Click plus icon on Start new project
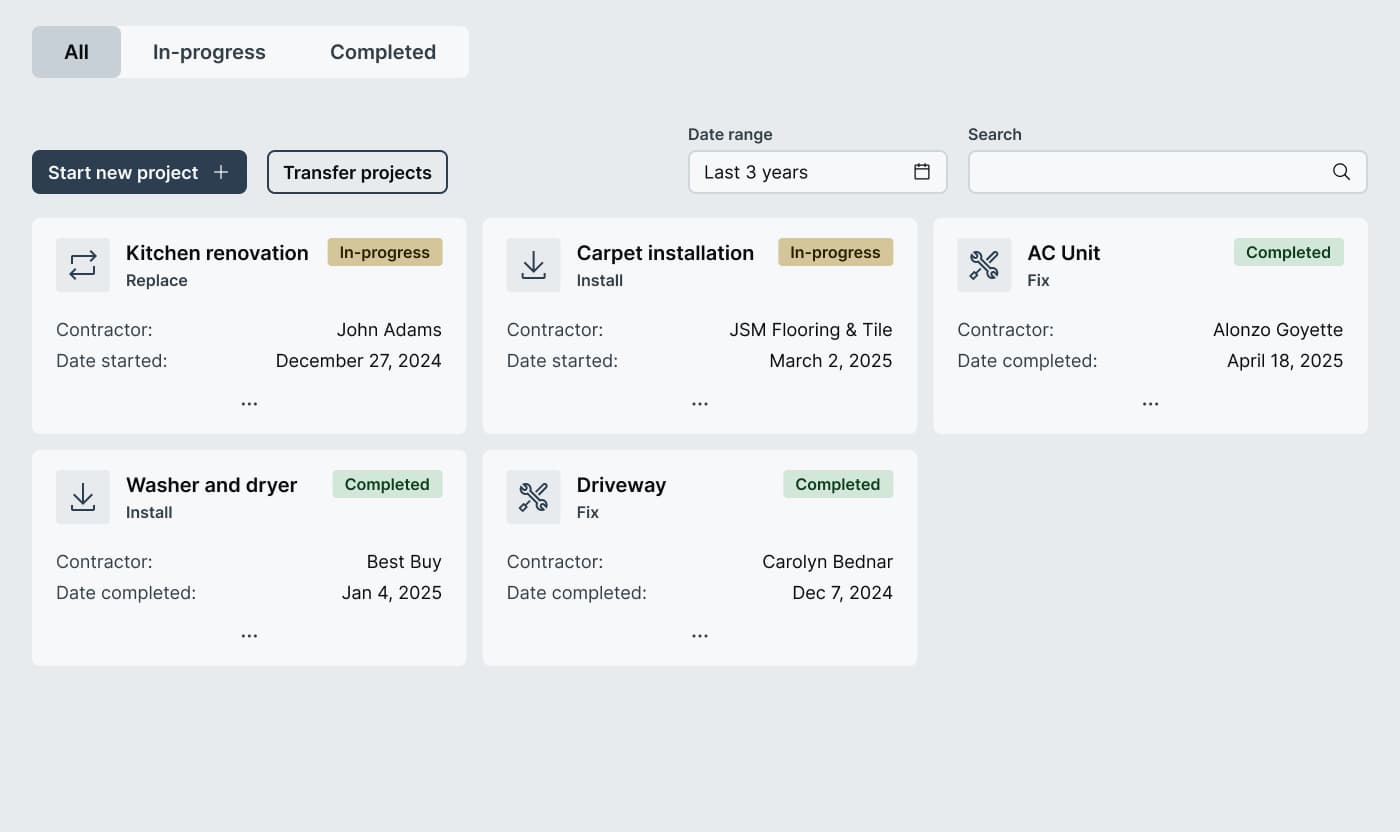1400x832 pixels. pyautogui.click(x=221, y=172)
